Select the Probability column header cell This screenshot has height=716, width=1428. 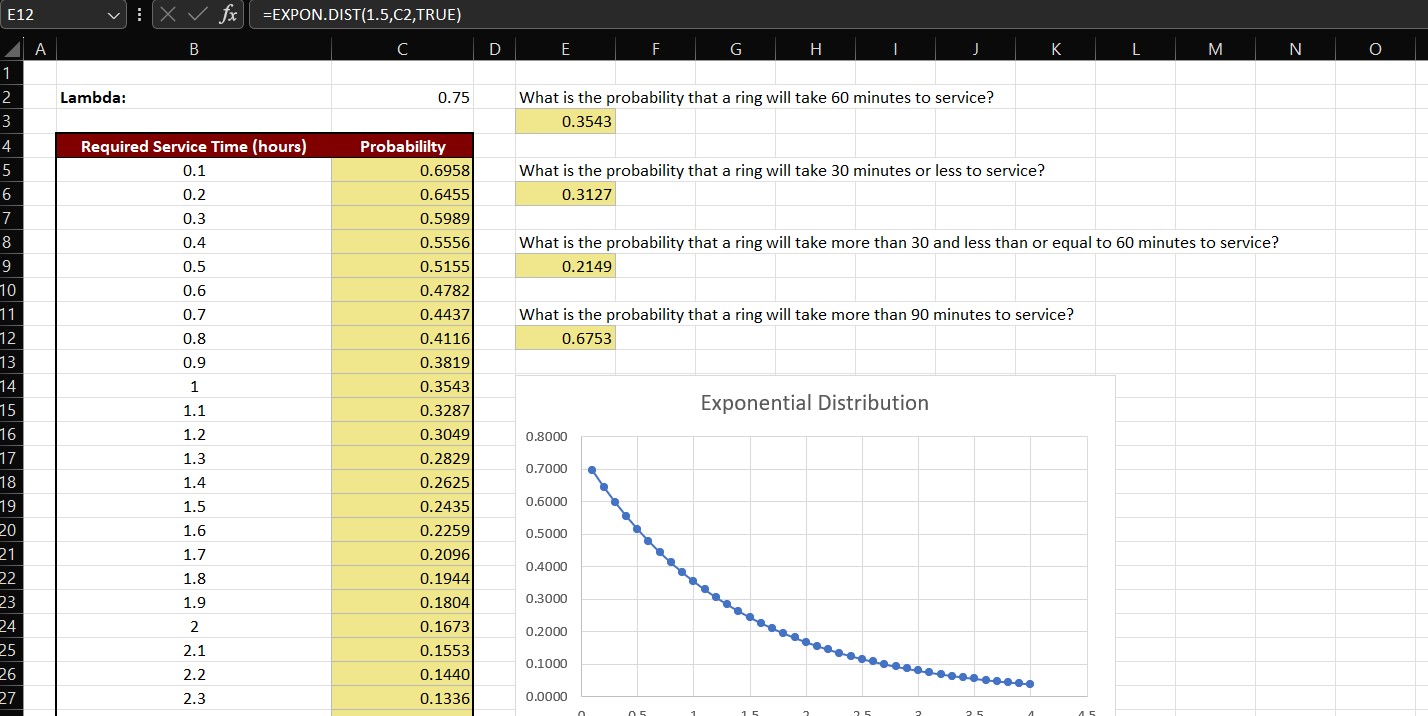(401, 145)
